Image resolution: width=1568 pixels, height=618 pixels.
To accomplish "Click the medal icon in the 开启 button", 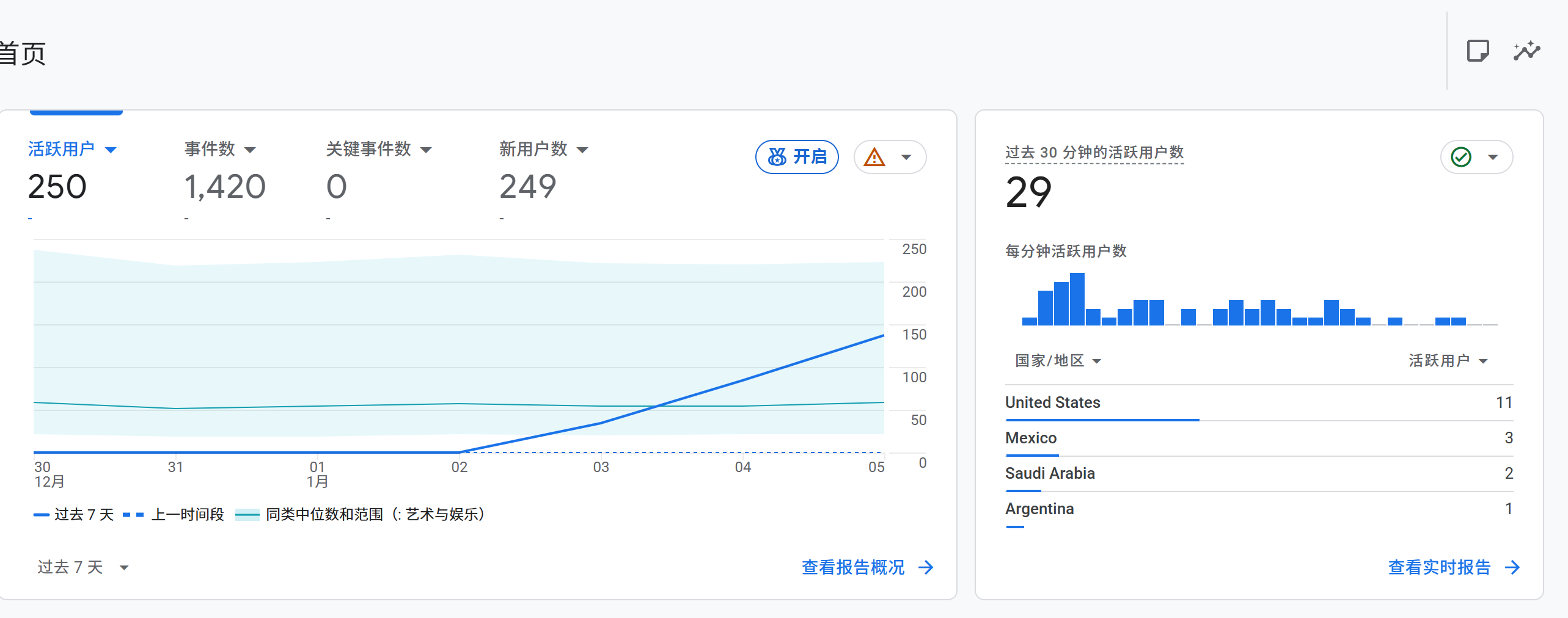I will (x=777, y=157).
